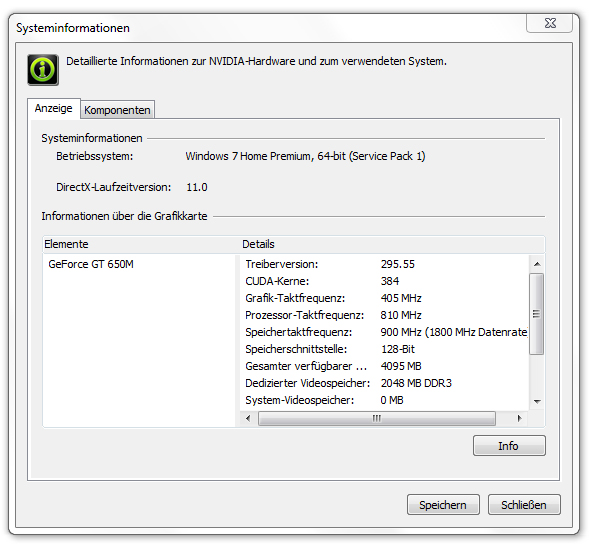This screenshot has width=589, height=545.
Task: Click the Grafik-Taktfrequenz label
Action: point(295,298)
